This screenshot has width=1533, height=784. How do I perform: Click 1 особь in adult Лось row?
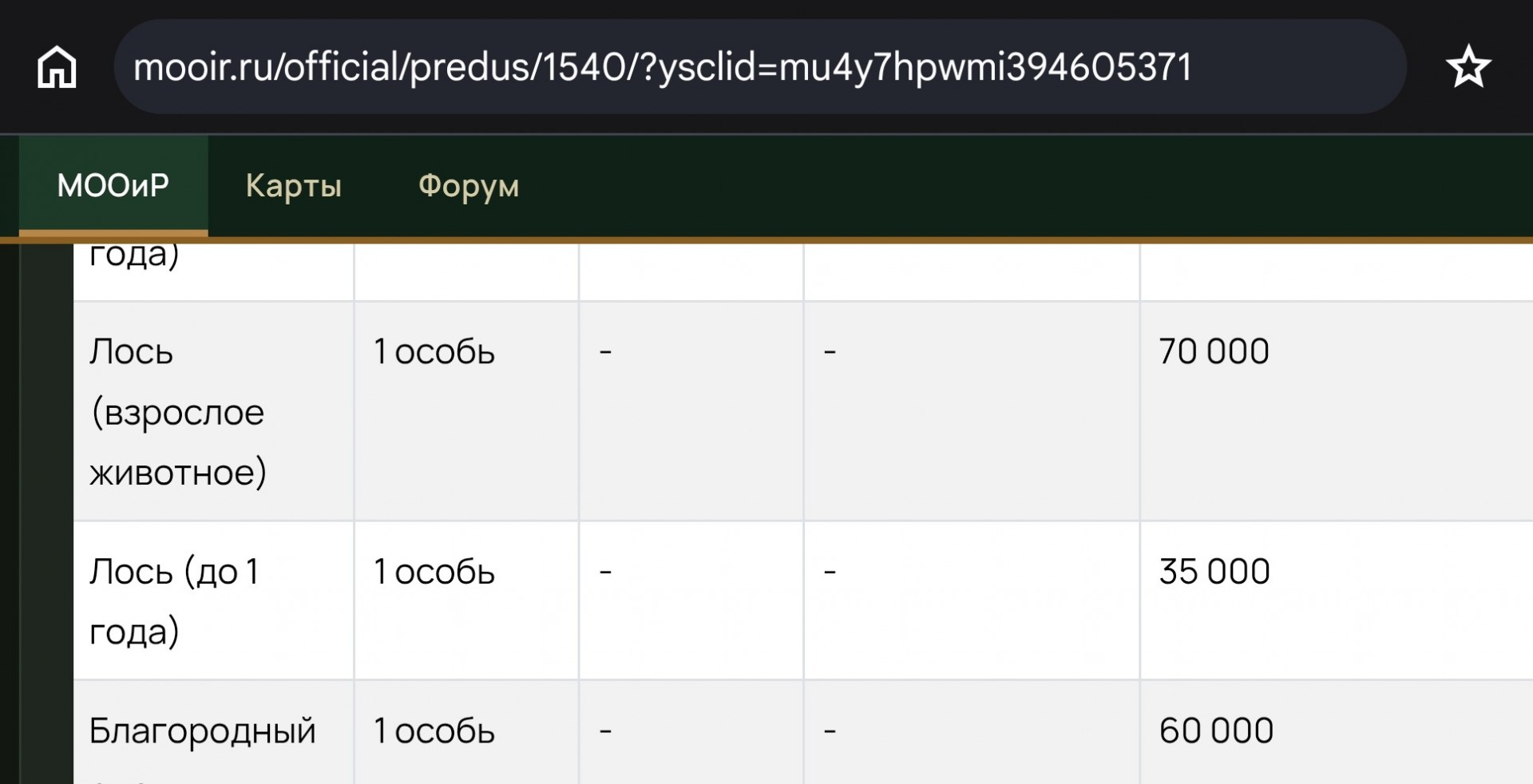(x=434, y=352)
